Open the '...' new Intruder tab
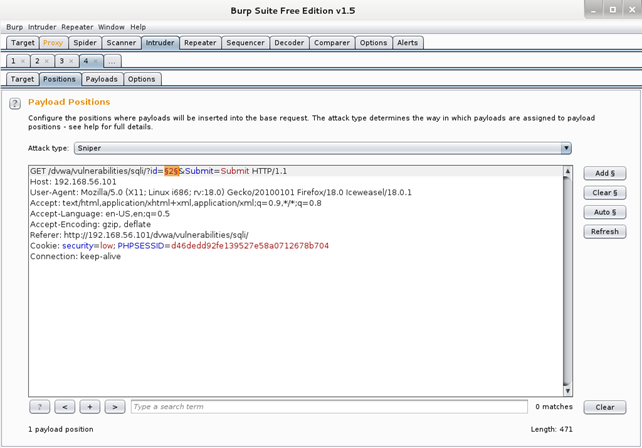The width and height of the screenshot is (642, 448). click(112, 61)
